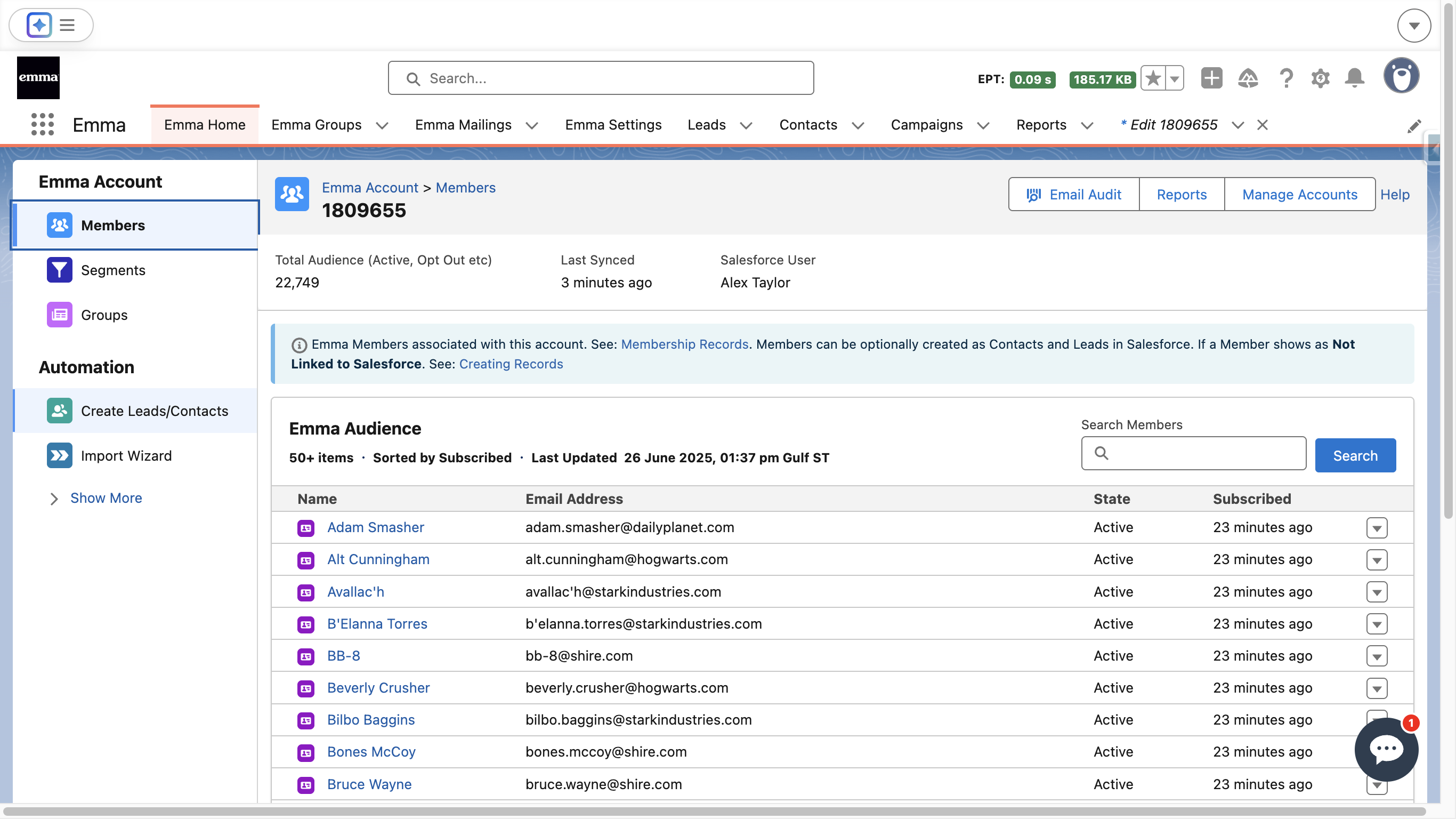Expand the Contacts tab menu
Viewport: 1456px width, 819px height.
(858, 125)
